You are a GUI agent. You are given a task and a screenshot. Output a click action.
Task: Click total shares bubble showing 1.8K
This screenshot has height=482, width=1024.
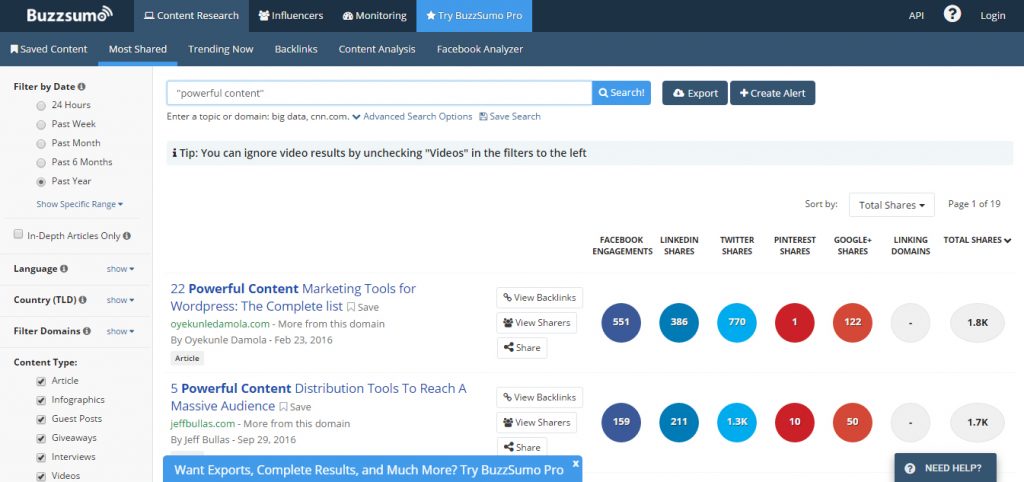[x=977, y=323]
